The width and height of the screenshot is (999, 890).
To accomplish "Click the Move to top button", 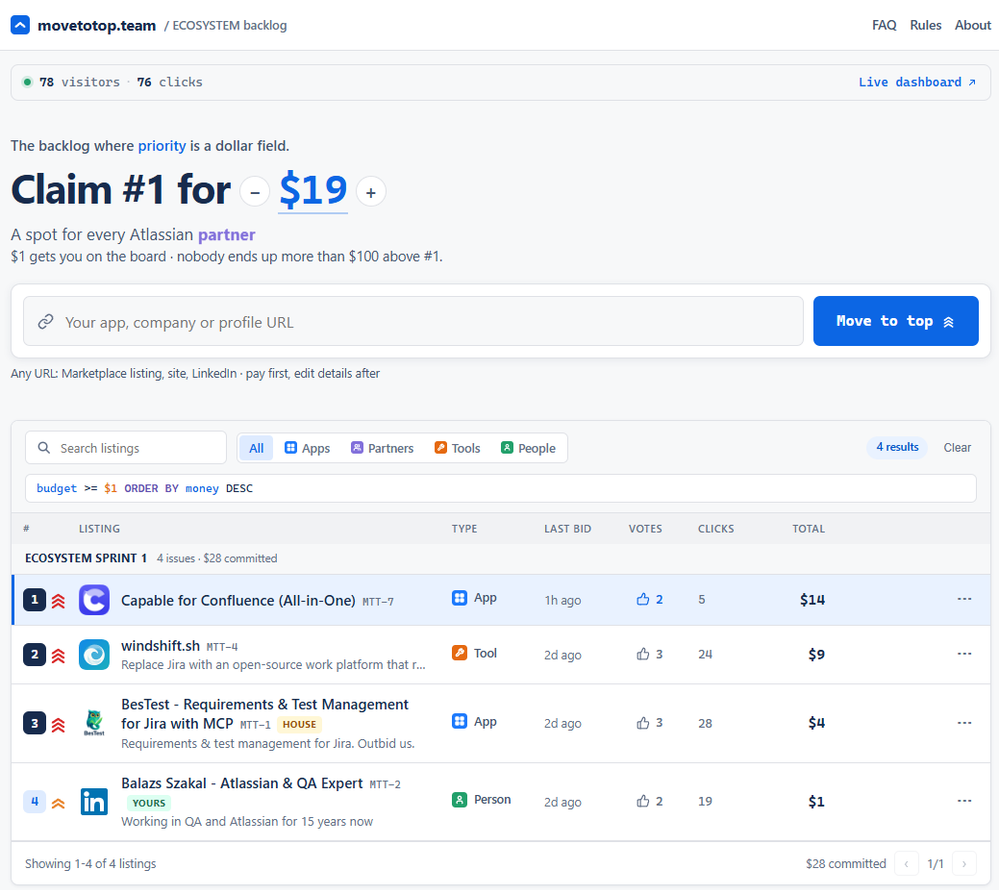I will click(x=896, y=321).
